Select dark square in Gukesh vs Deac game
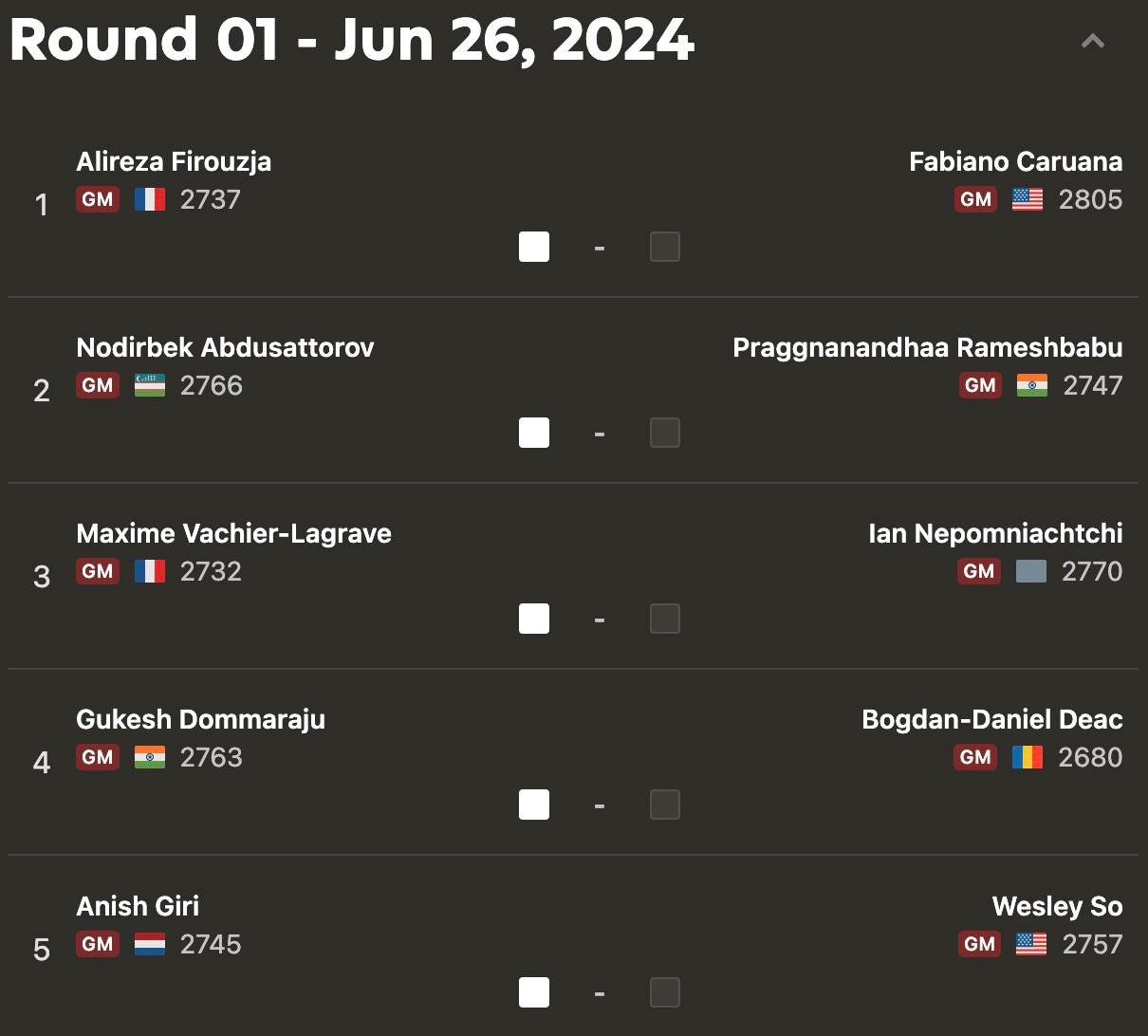 (665, 805)
